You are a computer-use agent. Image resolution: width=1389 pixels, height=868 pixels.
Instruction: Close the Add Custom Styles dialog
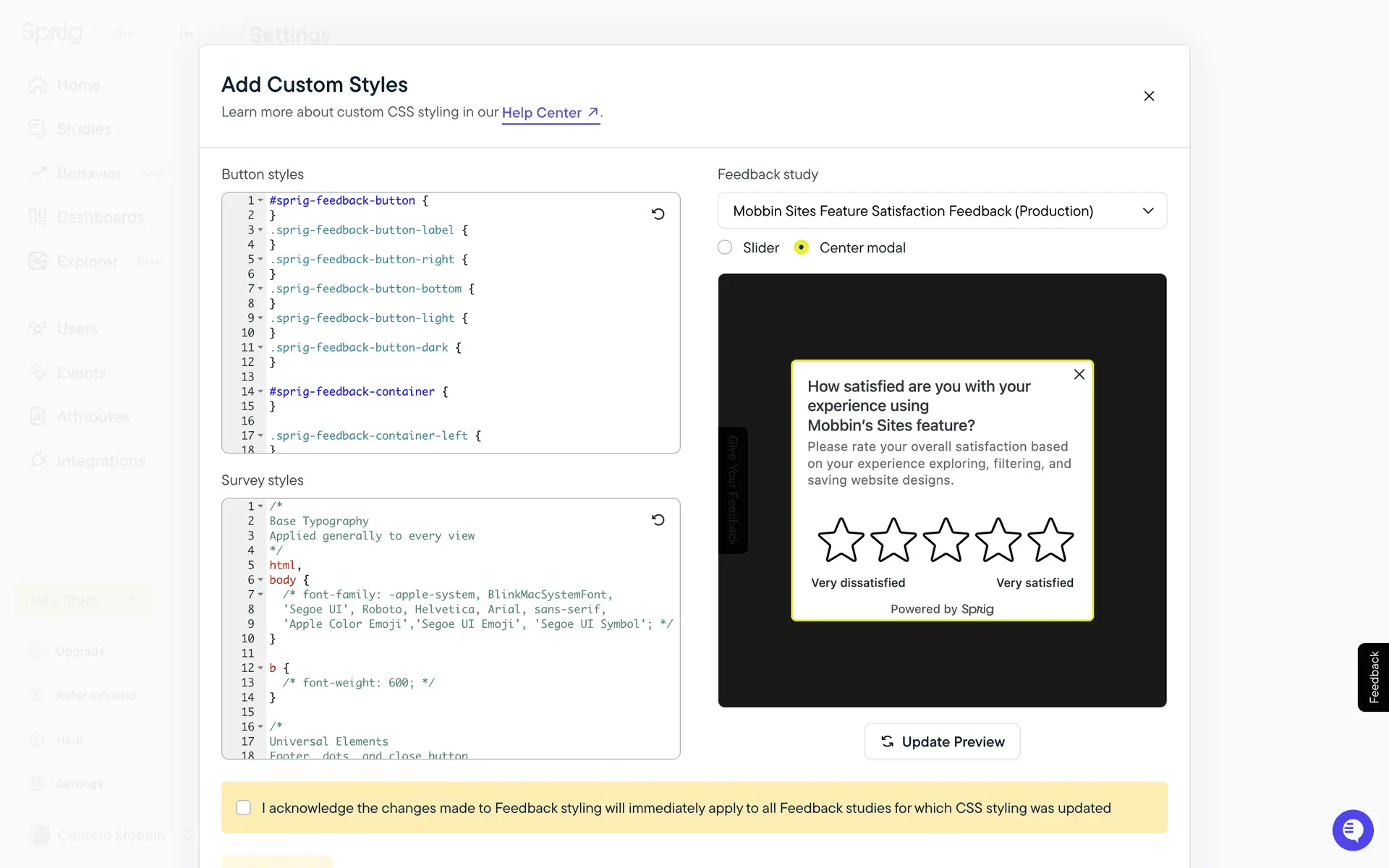(x=1149, y=96)
